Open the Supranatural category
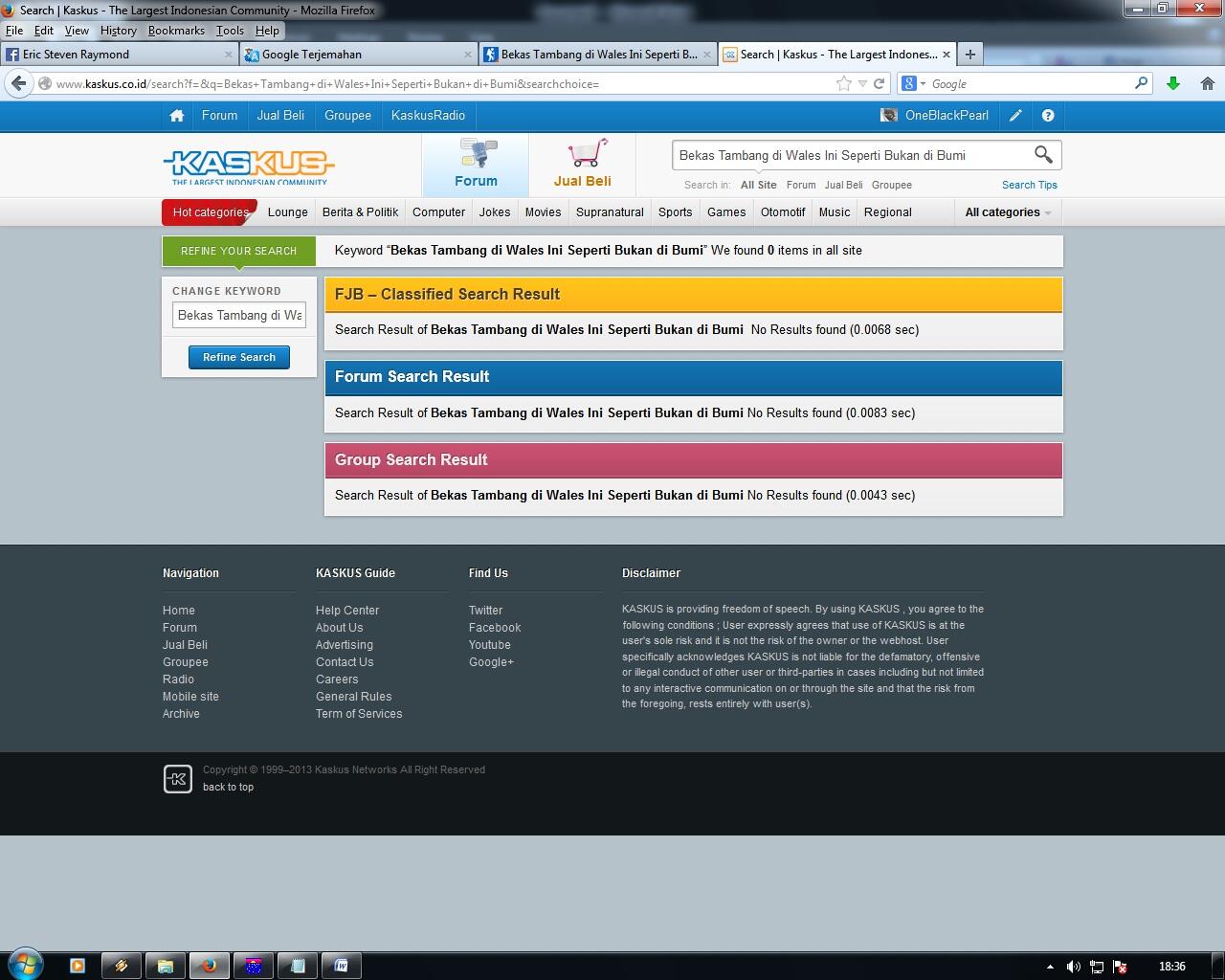The width and height of the screenshot is (1225, 980). point(610,212)
